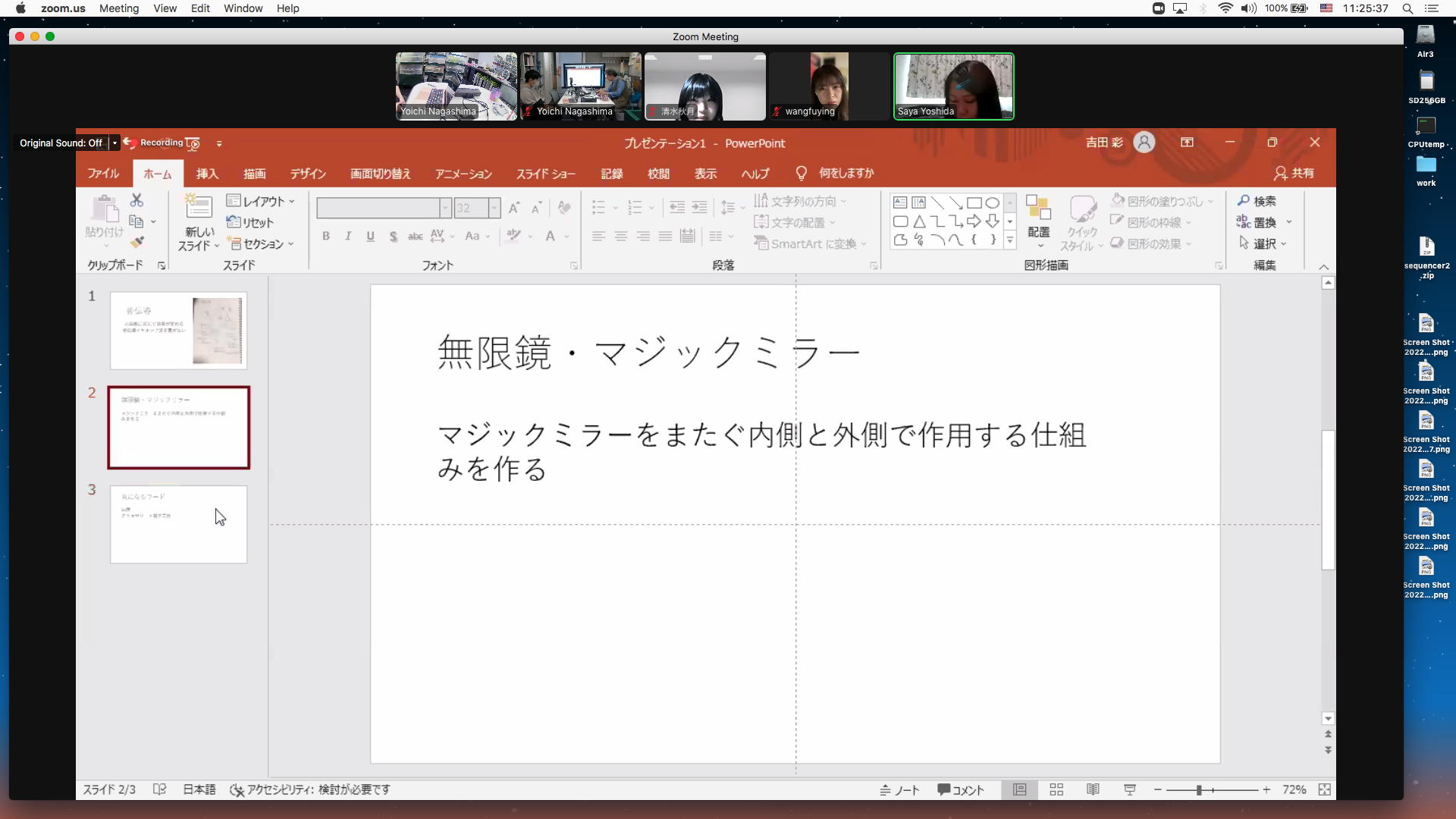Click the Format Painter brush icon
This screenshot has height=819, width=1456.
136,243
